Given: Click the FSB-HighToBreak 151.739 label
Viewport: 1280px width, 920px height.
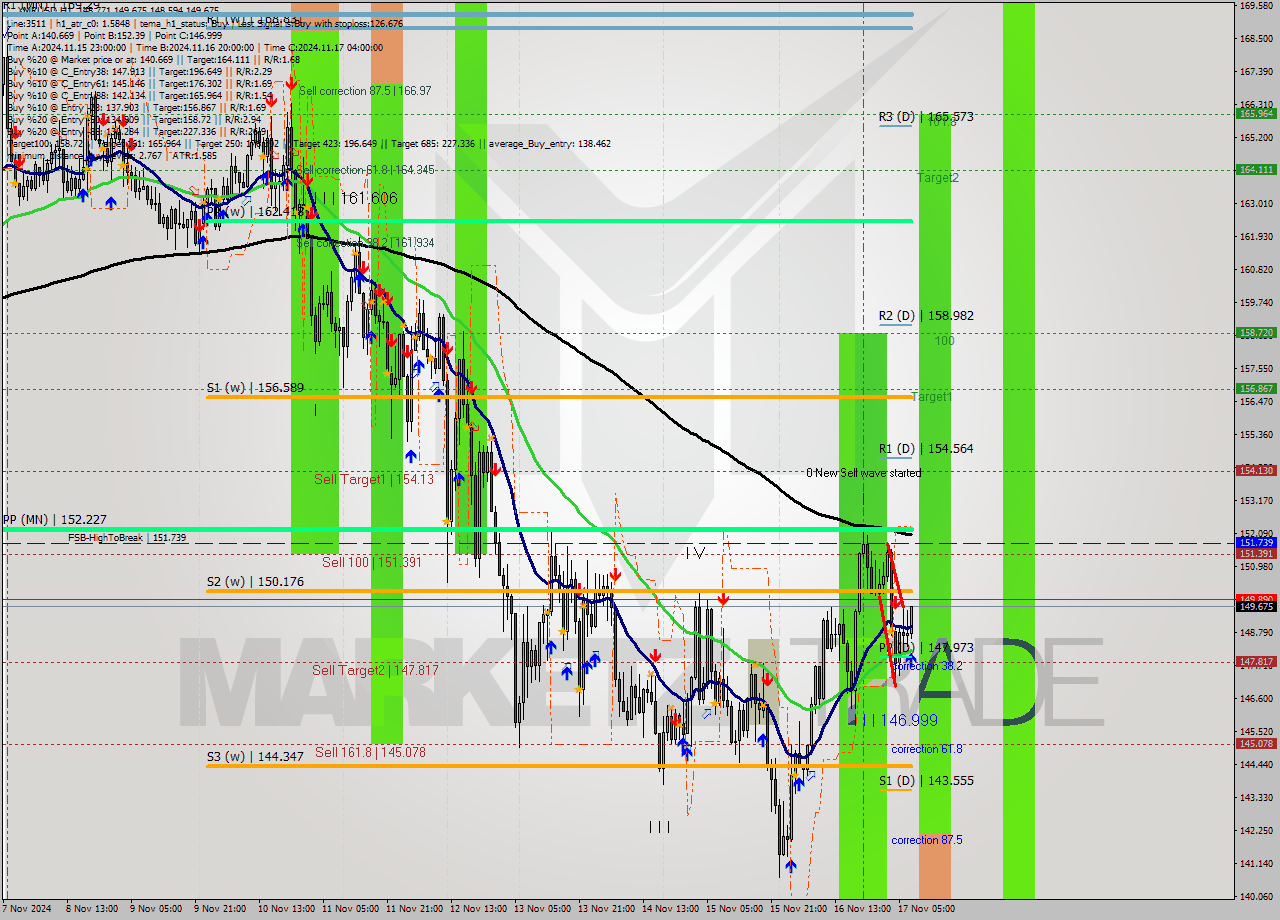Looking at the screenshot, I should click(127, 538).
